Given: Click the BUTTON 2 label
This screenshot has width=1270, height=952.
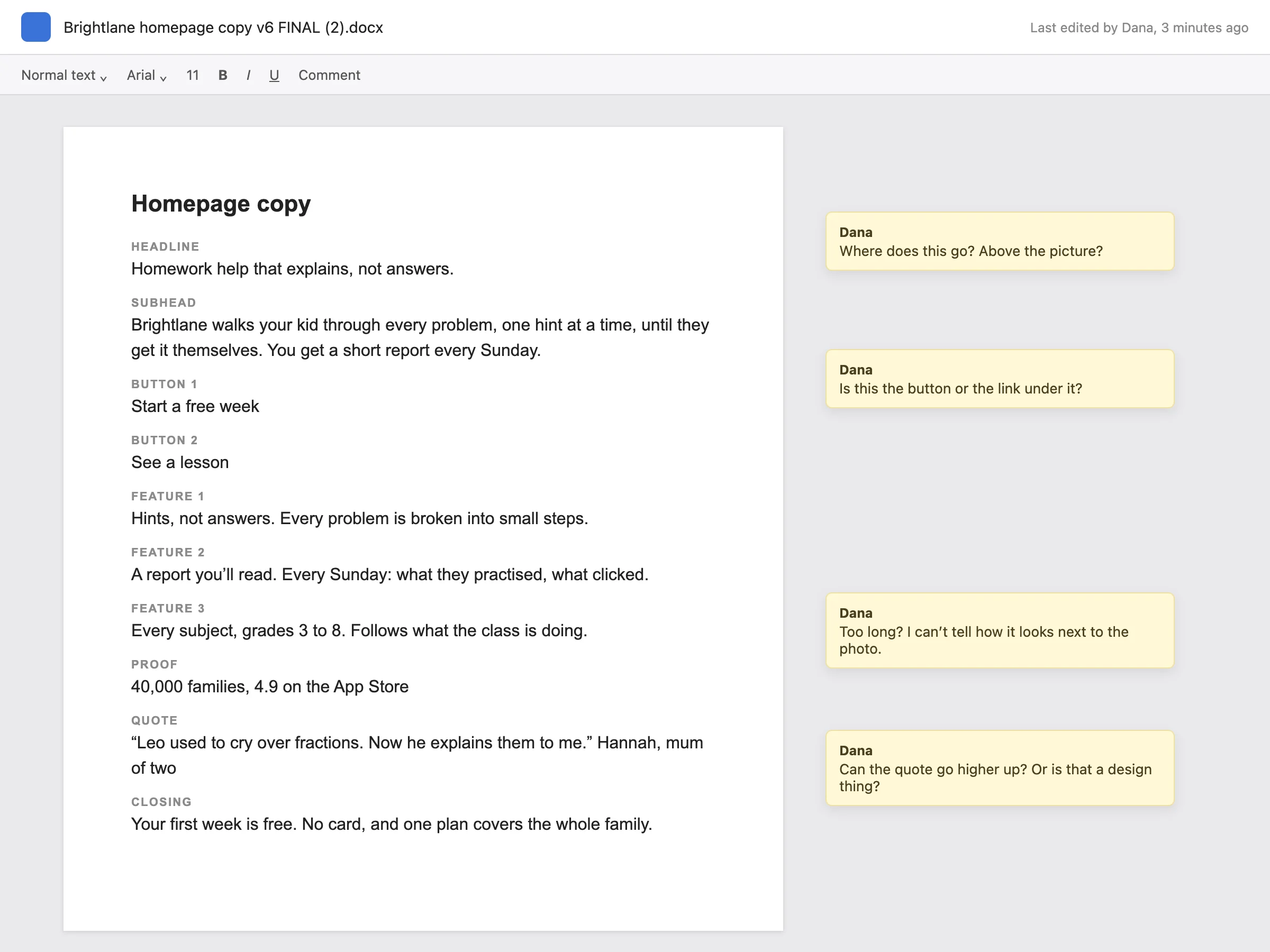Looking at the screenshot, I should click(x=164, y=440).
